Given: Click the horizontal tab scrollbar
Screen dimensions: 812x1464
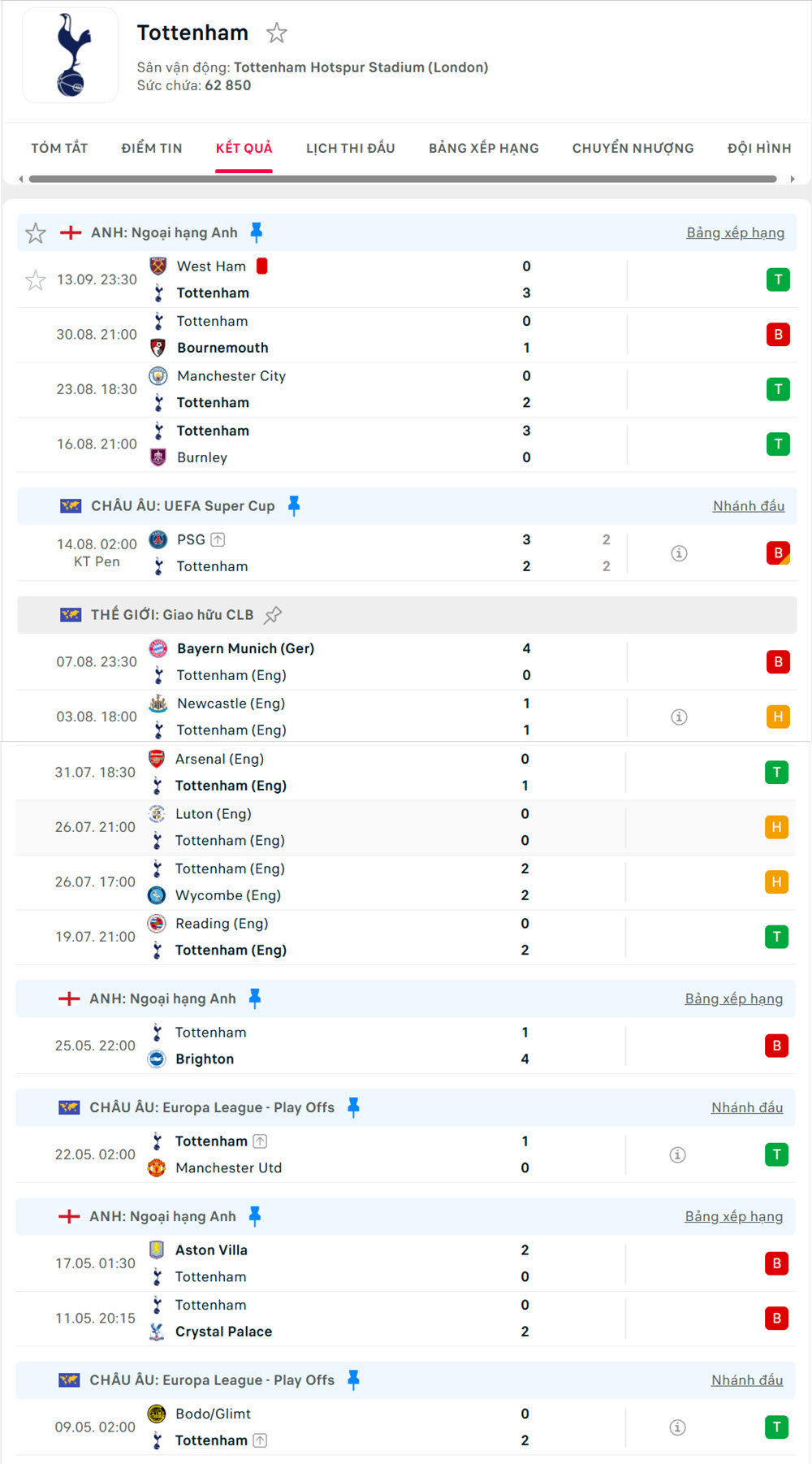Looking at the screenshot, I should (x=403, y=179).
